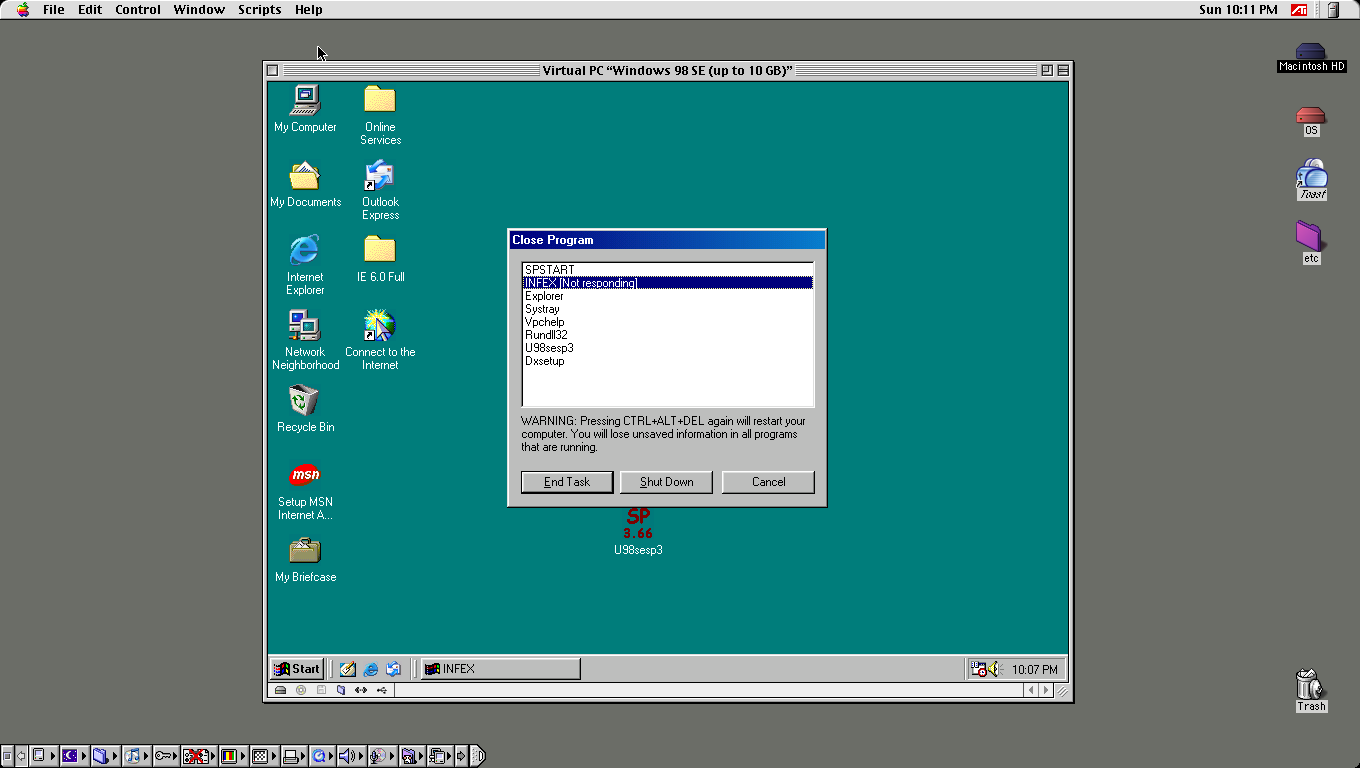Open the iTunes music note control strip module

pyautogui.click(x=136, y=756)
